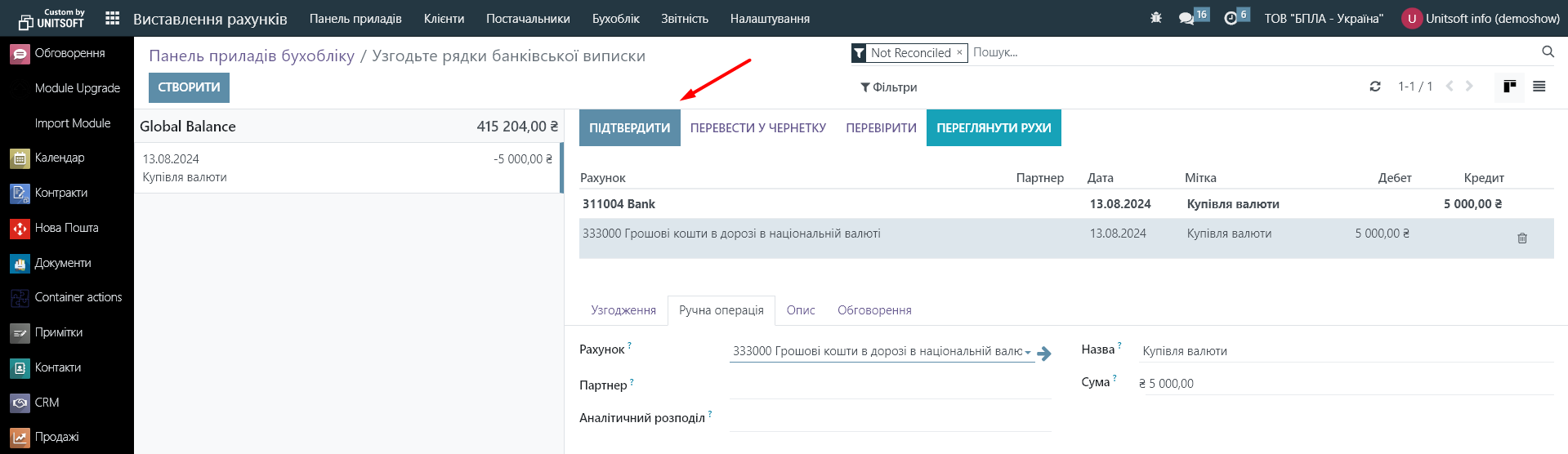This screenshot has width=1568, height=454.
Task: Open the apps grid menu icon
Action: 113,18
